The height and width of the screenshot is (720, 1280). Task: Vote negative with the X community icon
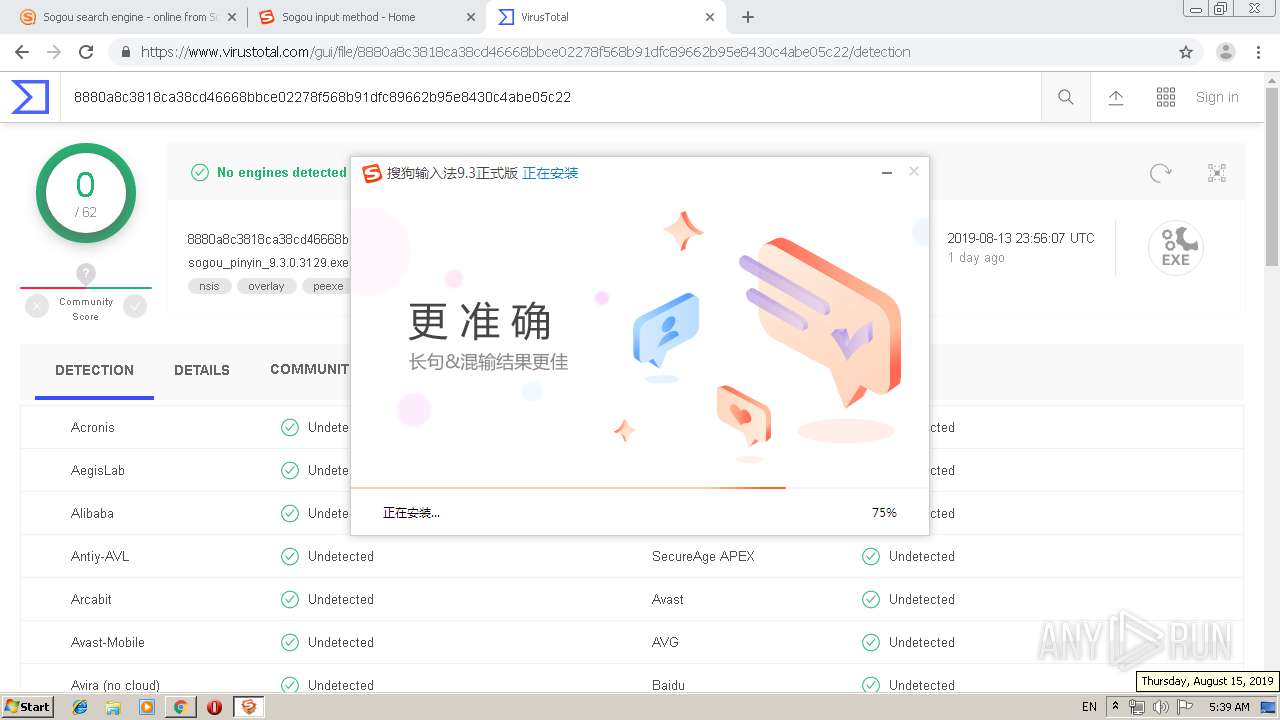tap(37, 307)
